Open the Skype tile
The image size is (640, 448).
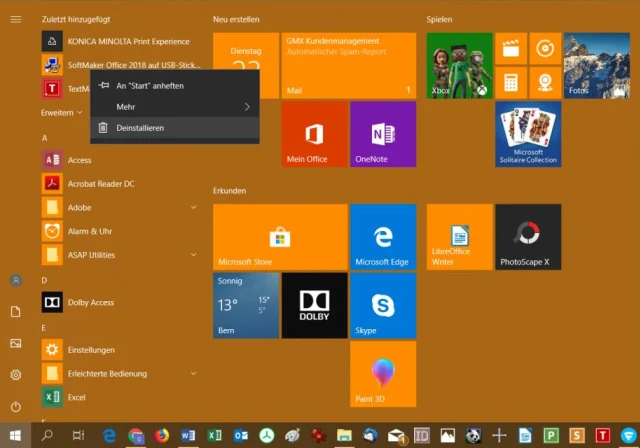point(382,305)
